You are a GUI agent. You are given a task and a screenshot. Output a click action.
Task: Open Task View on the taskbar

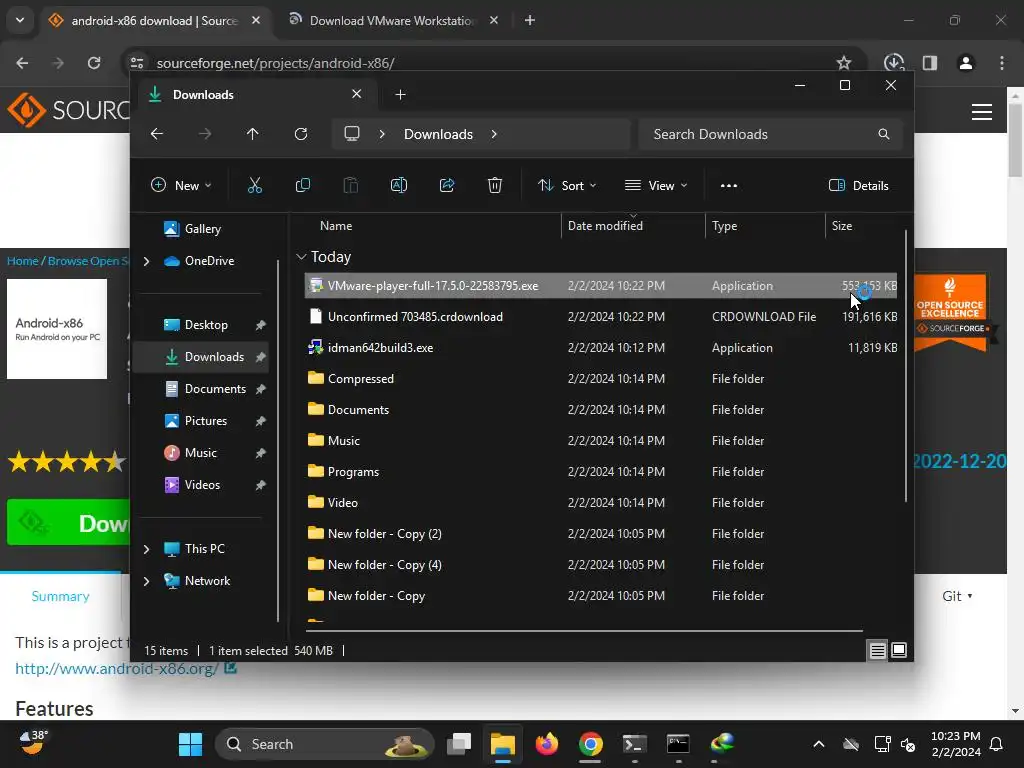pyautogui.click(x=459, y=744)
